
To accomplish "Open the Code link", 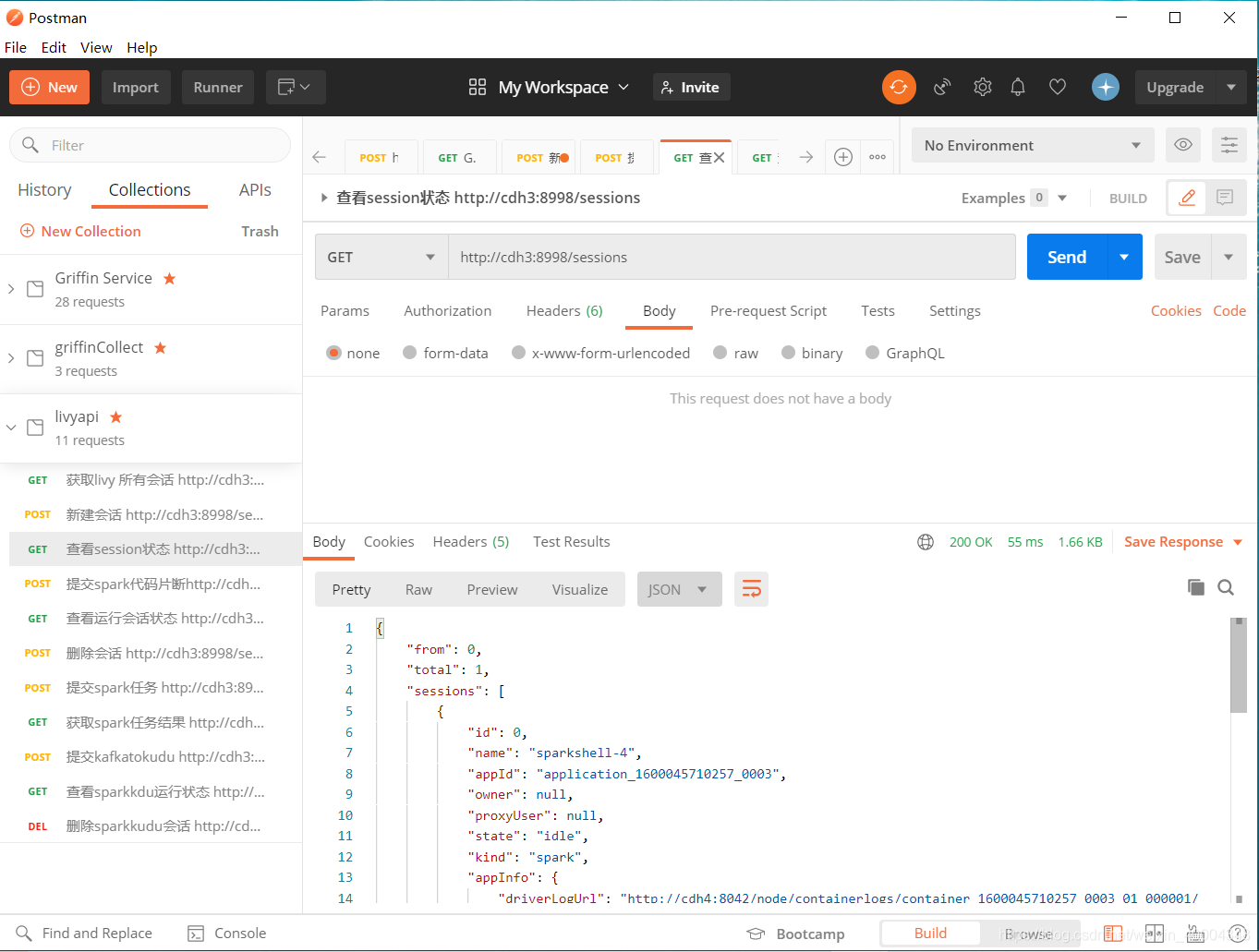I will point(1229,310).
